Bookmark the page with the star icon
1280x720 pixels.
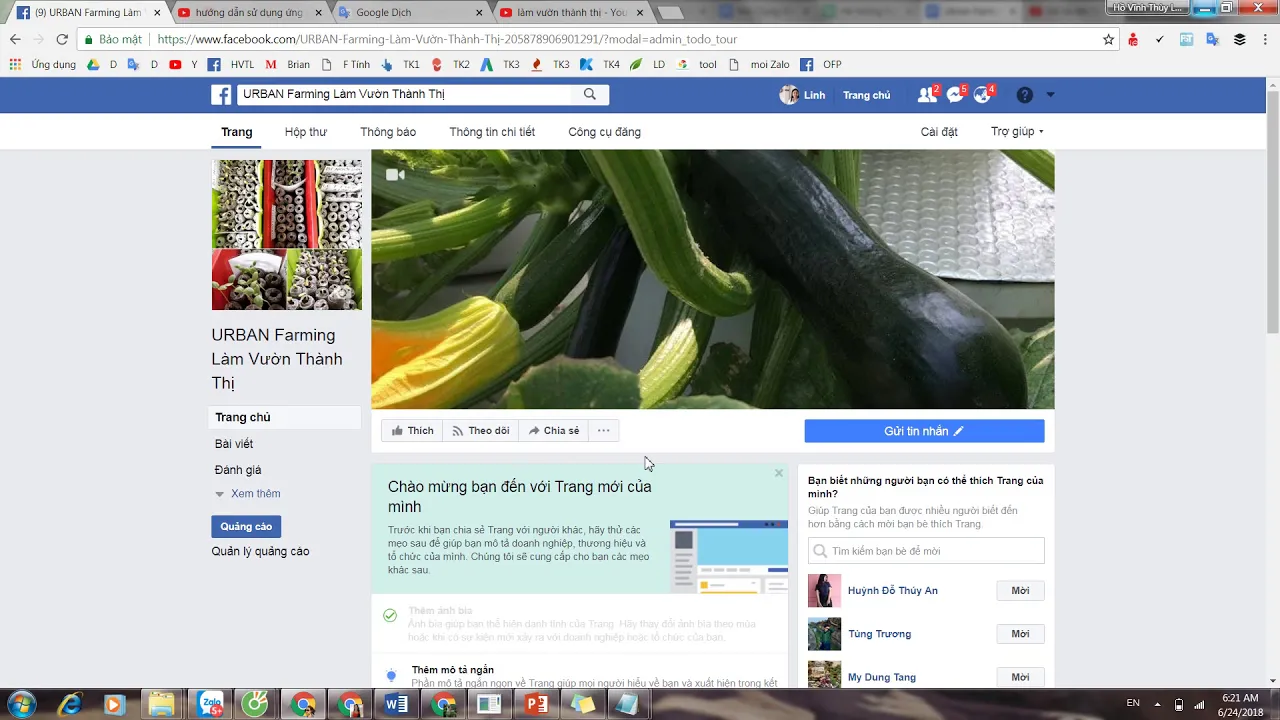coord(1108,39)
